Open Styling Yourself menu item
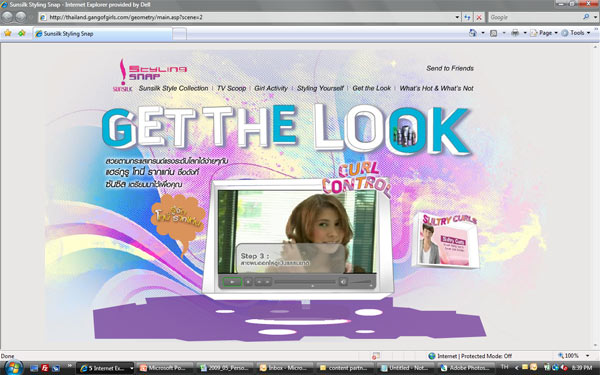 coord(320,88)
